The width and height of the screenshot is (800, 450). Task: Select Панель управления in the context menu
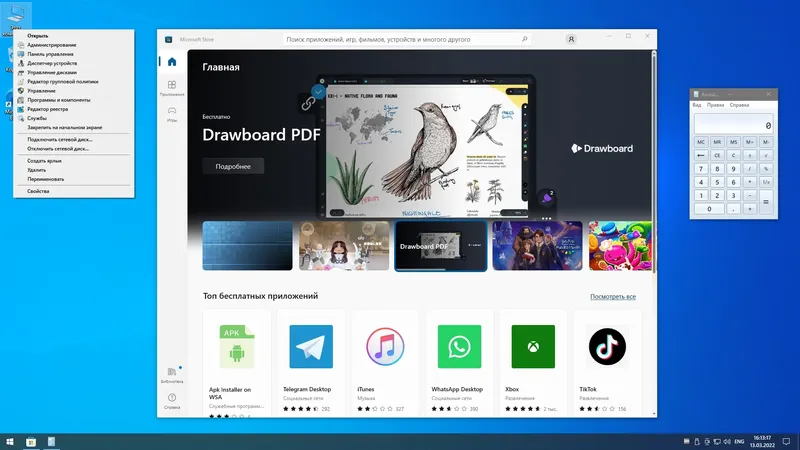(74, 54)
